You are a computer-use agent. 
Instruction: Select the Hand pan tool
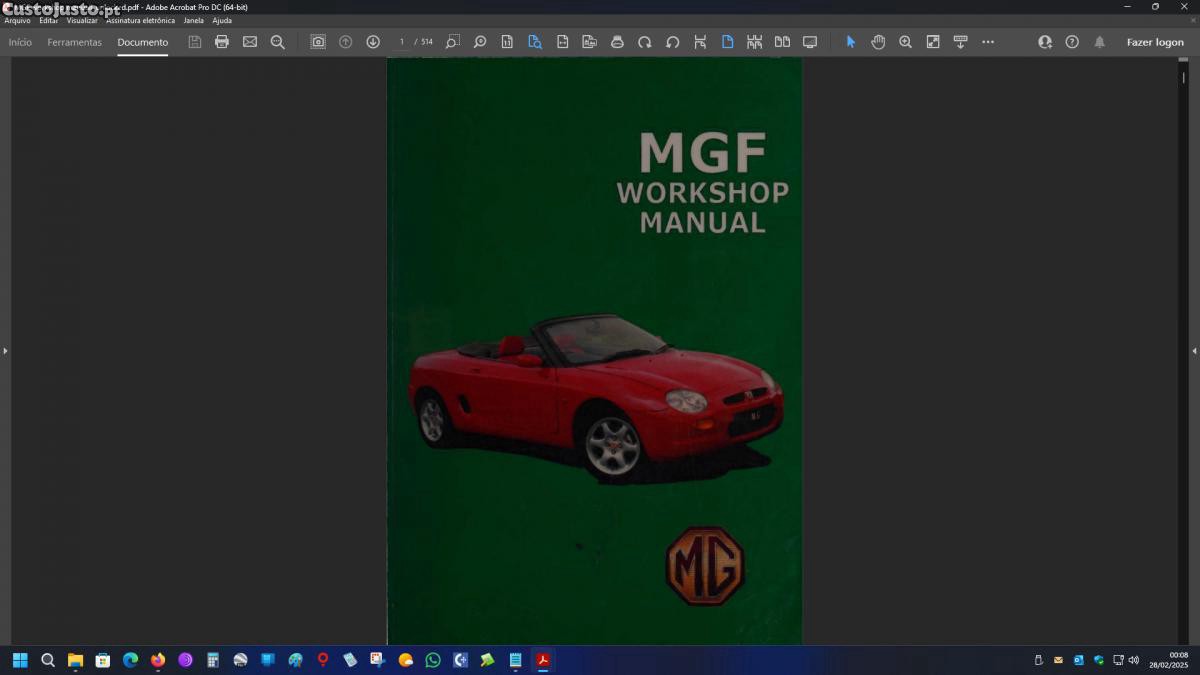[x=878, y=42]
